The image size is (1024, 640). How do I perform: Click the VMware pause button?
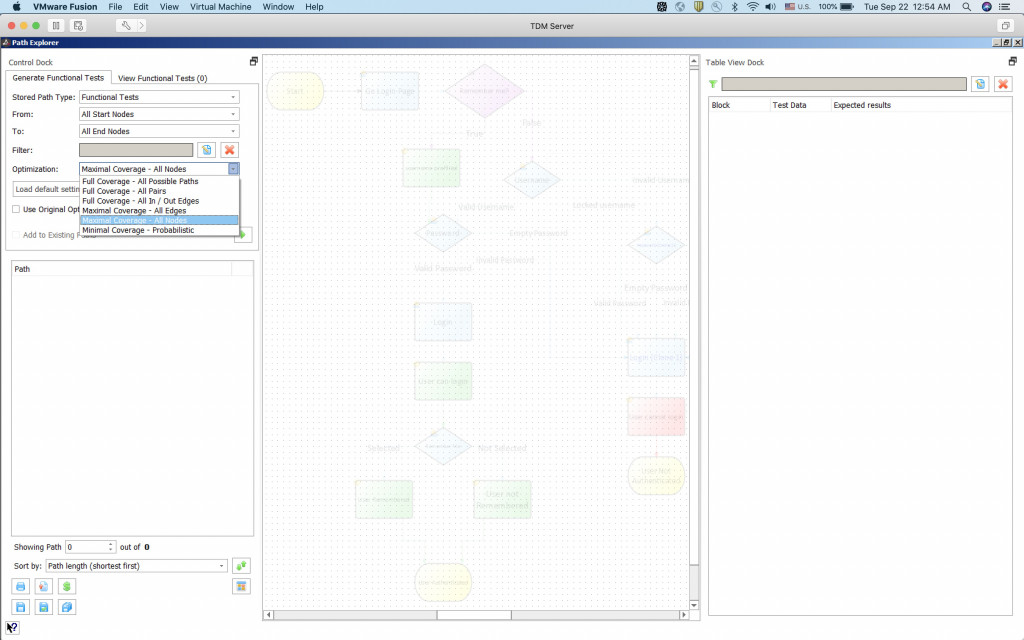[56, 25]
